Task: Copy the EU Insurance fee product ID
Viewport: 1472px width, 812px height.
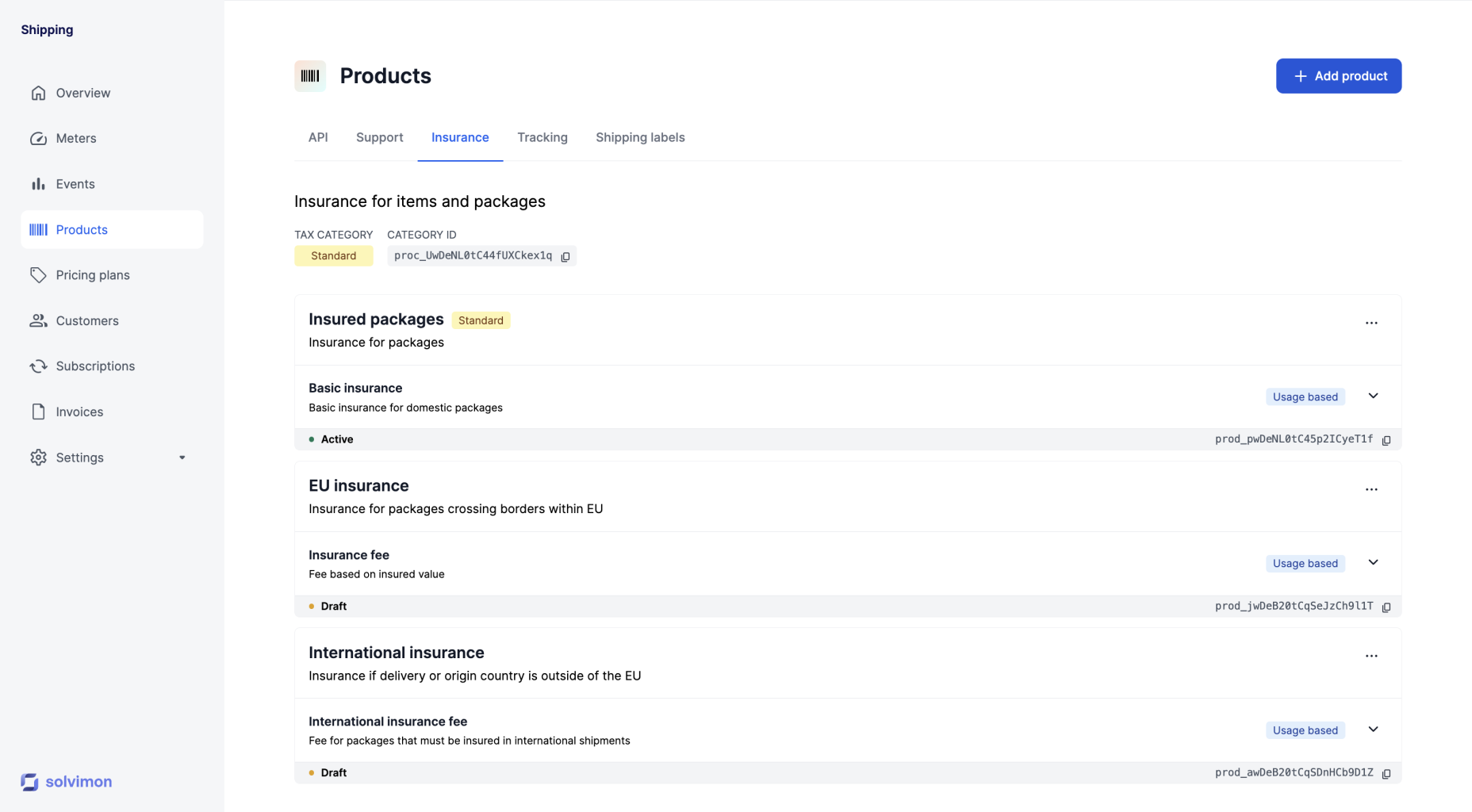Action: click(x=1386, y=607)
